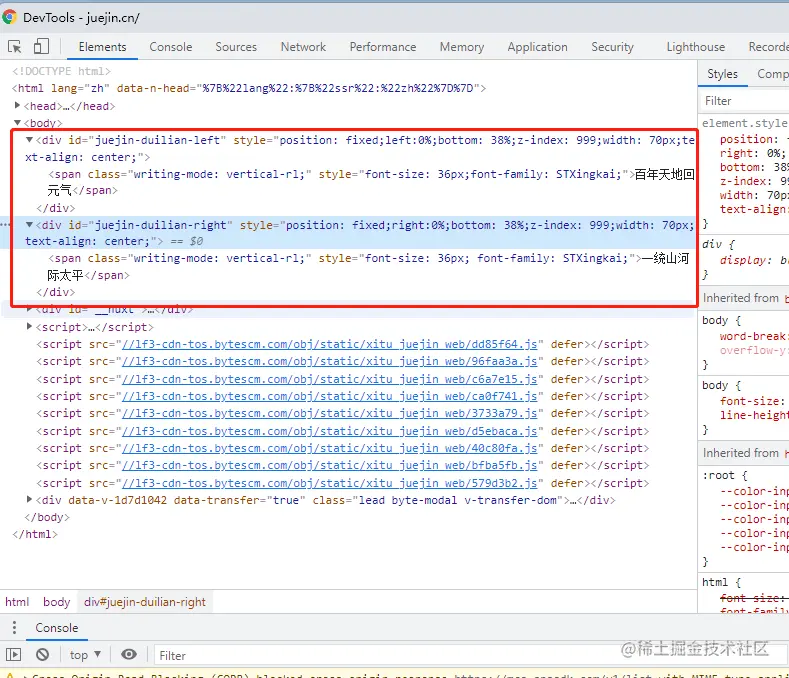Select body in the breadcrumb bar
Viewport: 789px width, 678px height.
pos(56,601)
